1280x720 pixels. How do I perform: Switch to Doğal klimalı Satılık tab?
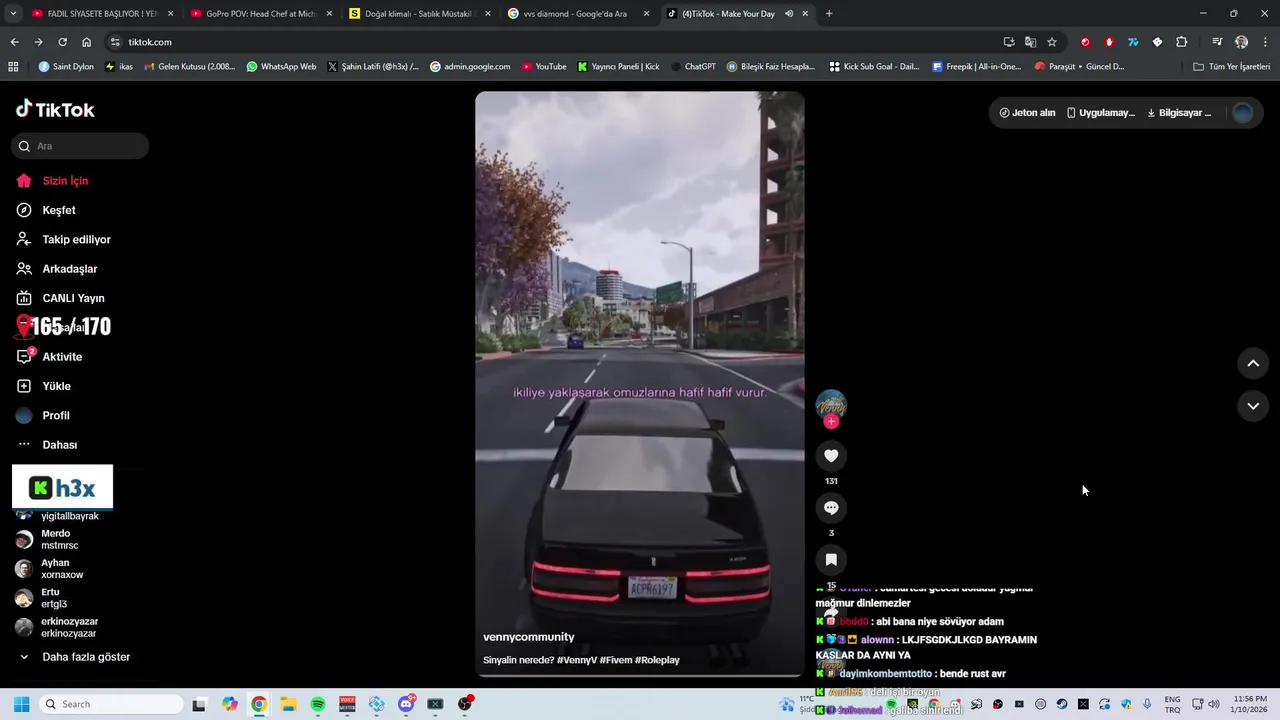[419, 14]
